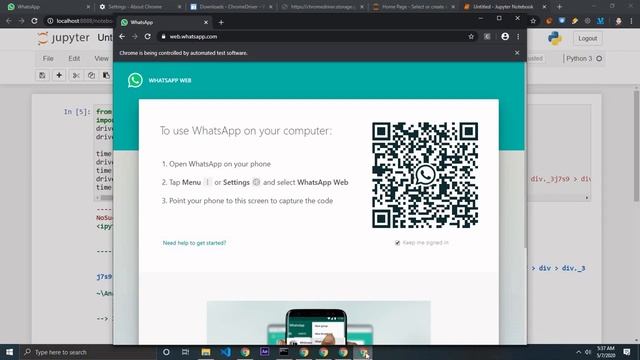640x360 pixels.
Task: Click the taskbar clock and date
Action: pos(606,352)
